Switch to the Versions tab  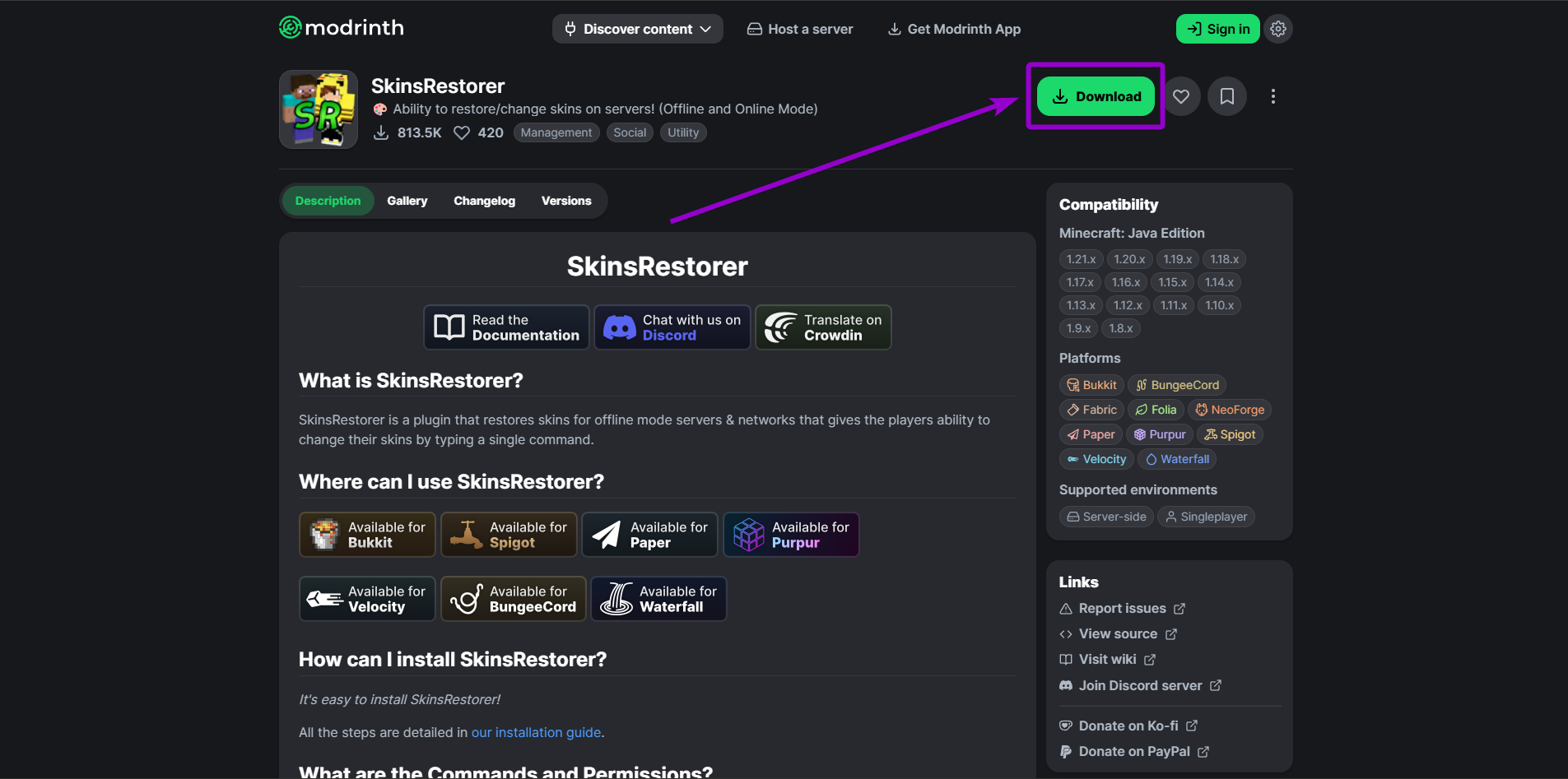[566, 201]
